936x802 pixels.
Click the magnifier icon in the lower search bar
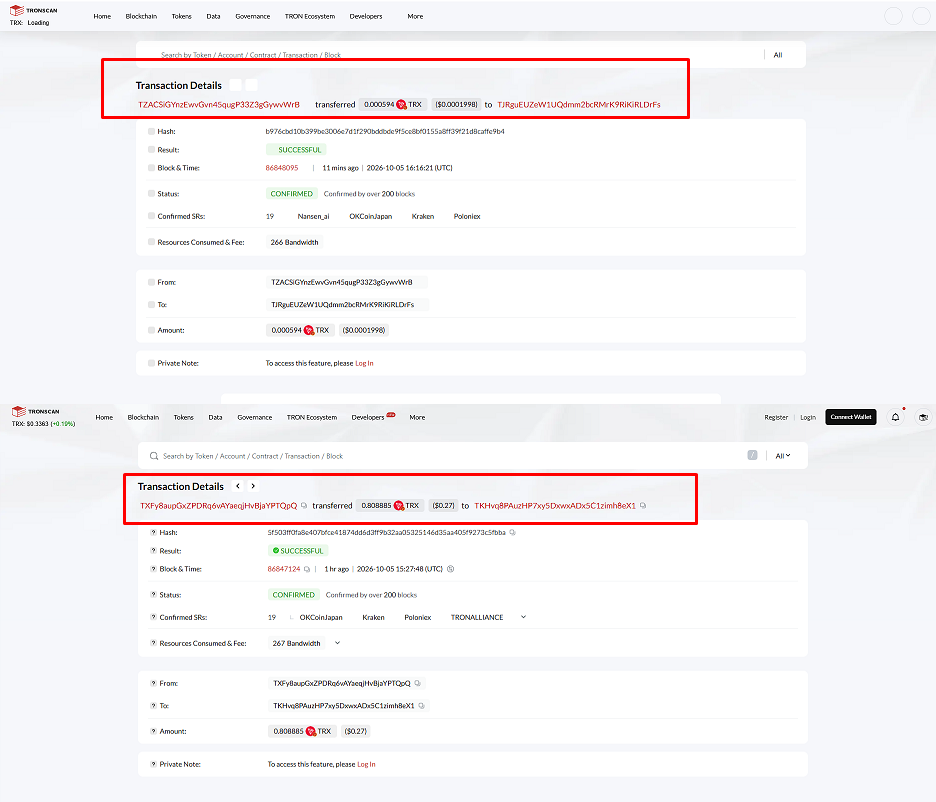coord(154,456)
